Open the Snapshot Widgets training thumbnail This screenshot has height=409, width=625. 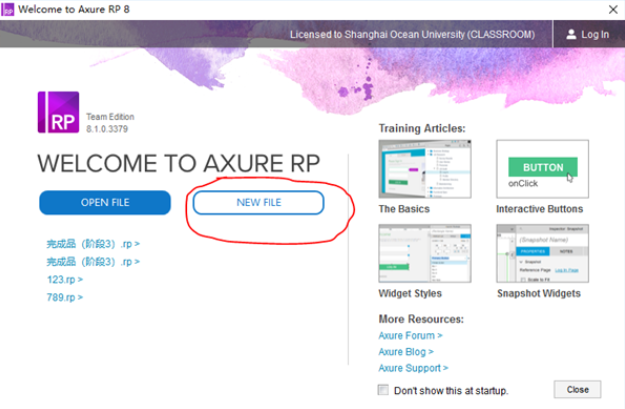coord(542,253)
